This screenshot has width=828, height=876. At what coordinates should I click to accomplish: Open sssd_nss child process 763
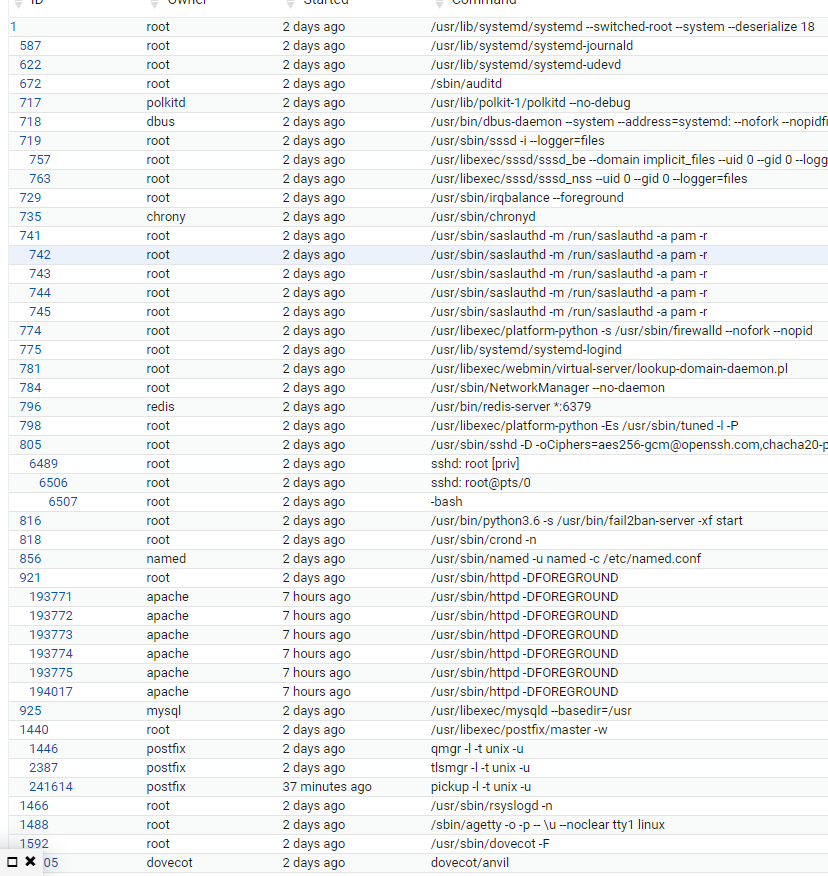(x=40, y=179)
